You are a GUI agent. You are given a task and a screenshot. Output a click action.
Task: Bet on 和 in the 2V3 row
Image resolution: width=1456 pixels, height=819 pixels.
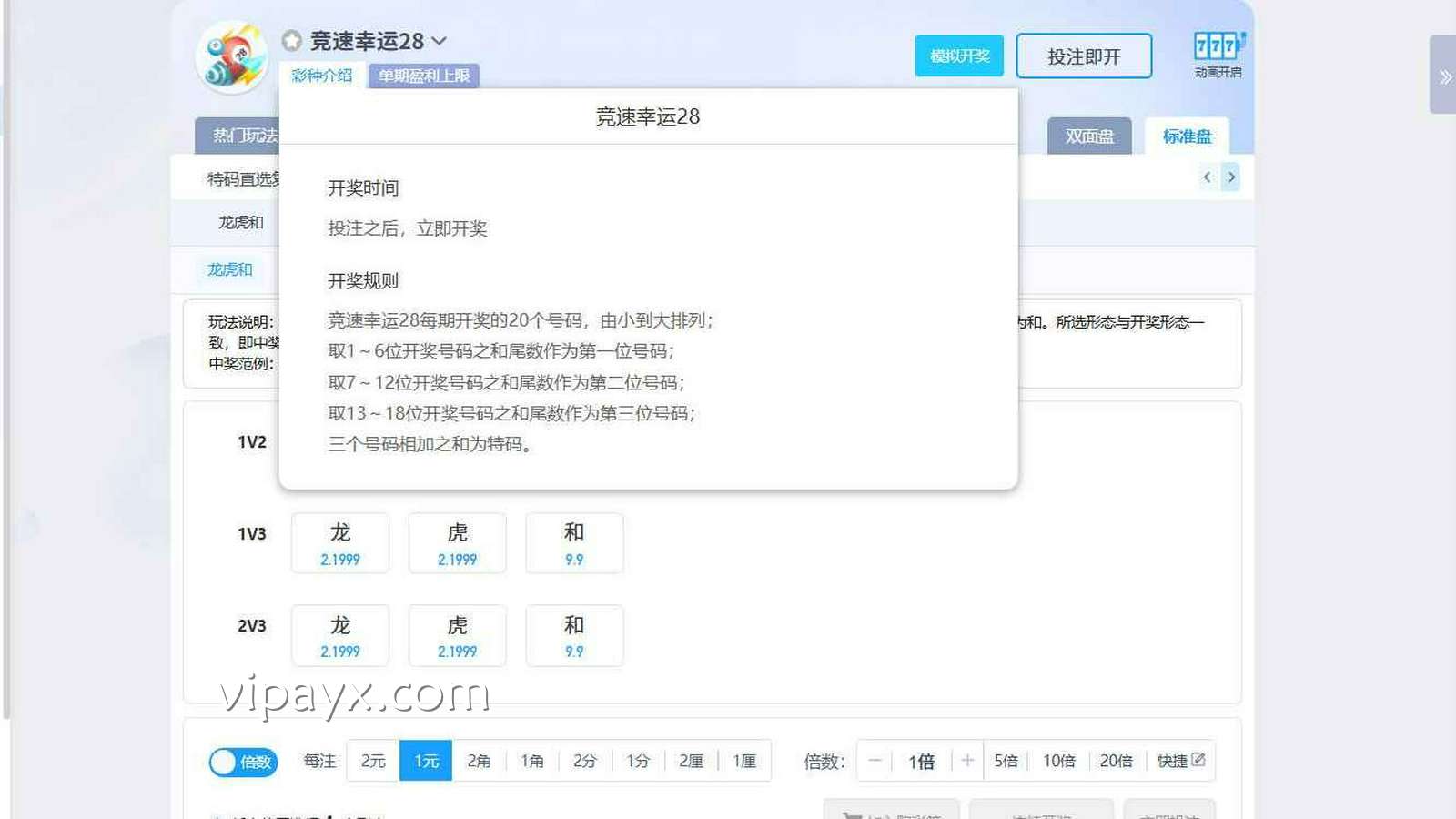click(574, 635)
